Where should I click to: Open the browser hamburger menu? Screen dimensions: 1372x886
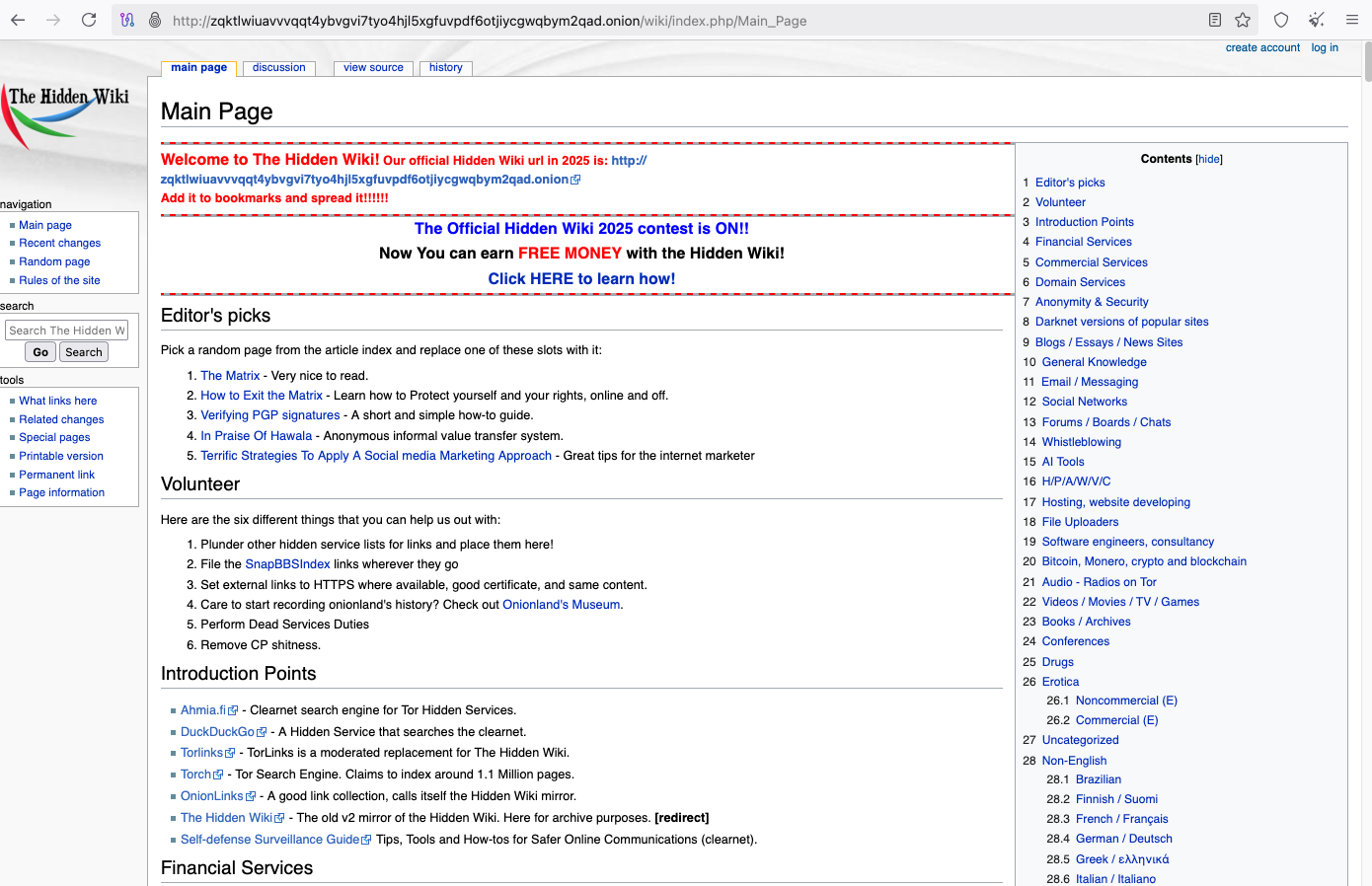click(x=1351, y=19)
